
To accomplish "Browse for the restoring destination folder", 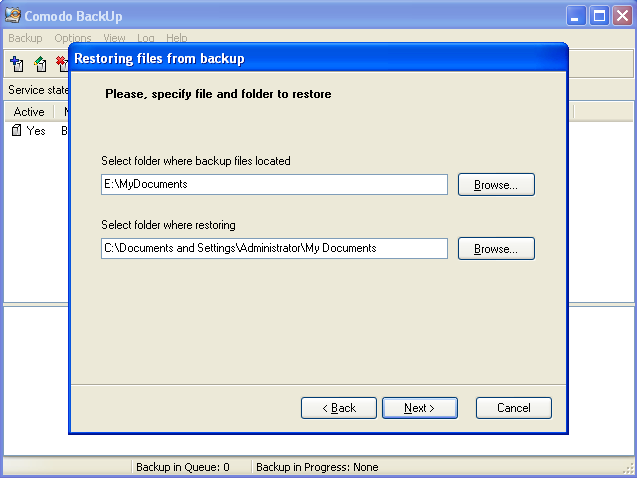I will coord(496,249).
